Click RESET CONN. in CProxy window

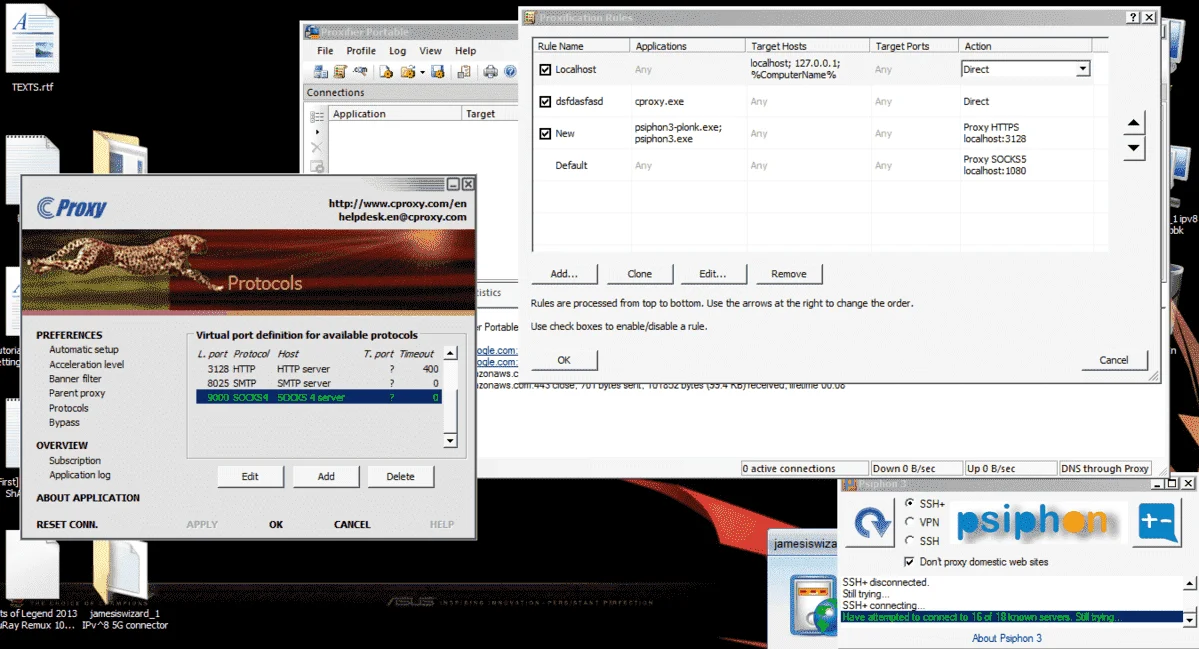(x=67, y=524)
